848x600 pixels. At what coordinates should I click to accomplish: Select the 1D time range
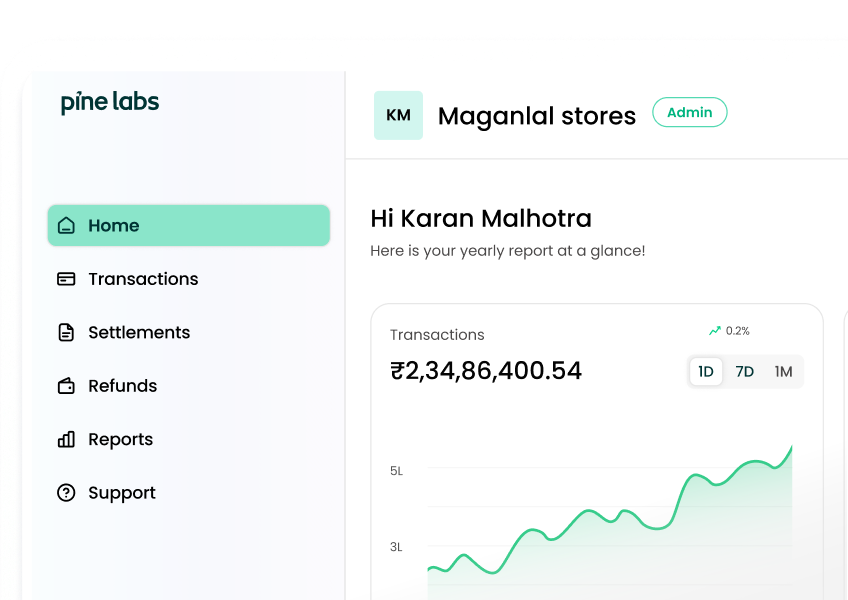706,372
